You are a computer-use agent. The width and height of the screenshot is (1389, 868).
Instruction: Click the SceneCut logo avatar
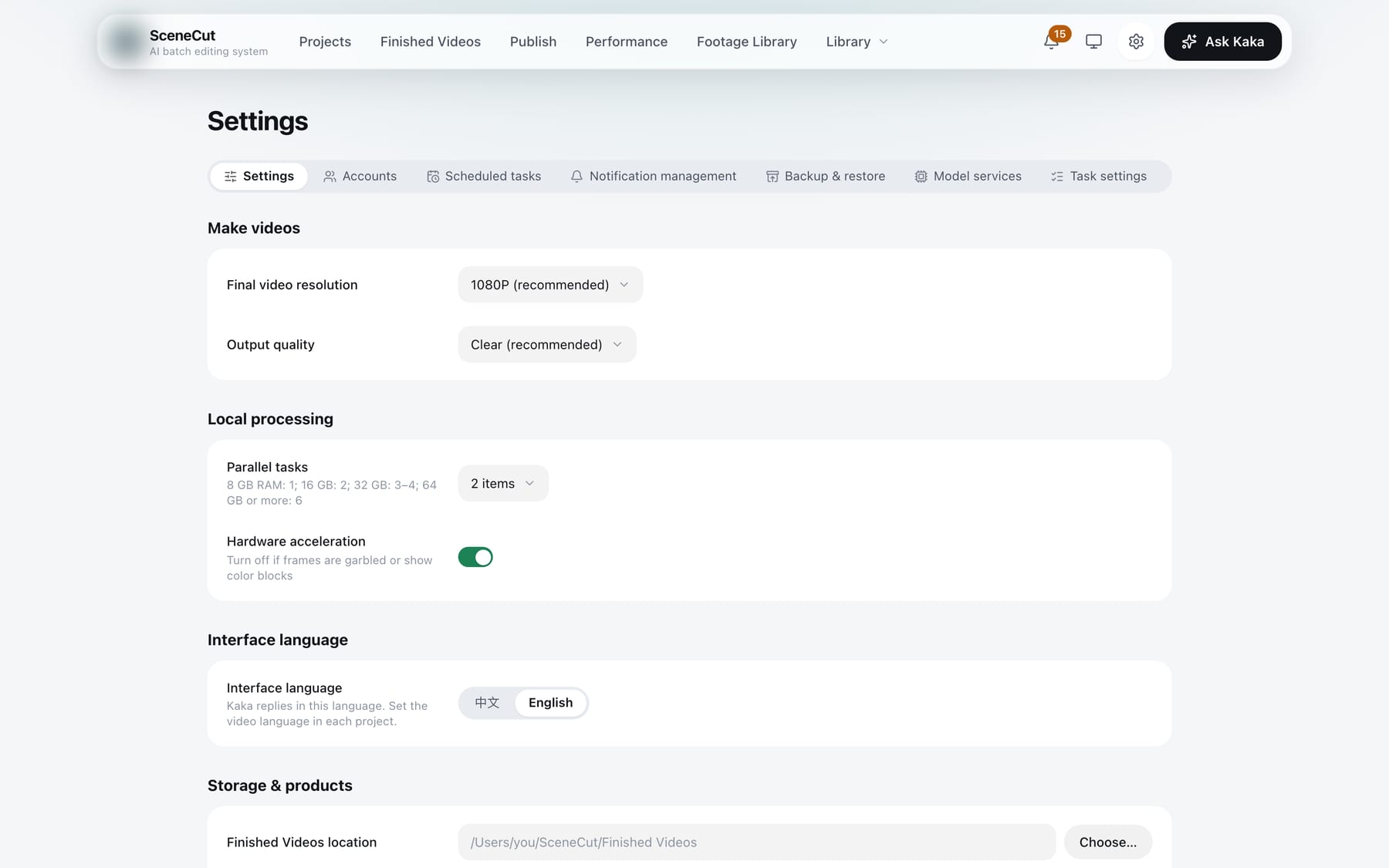click(x=125, y=42)
